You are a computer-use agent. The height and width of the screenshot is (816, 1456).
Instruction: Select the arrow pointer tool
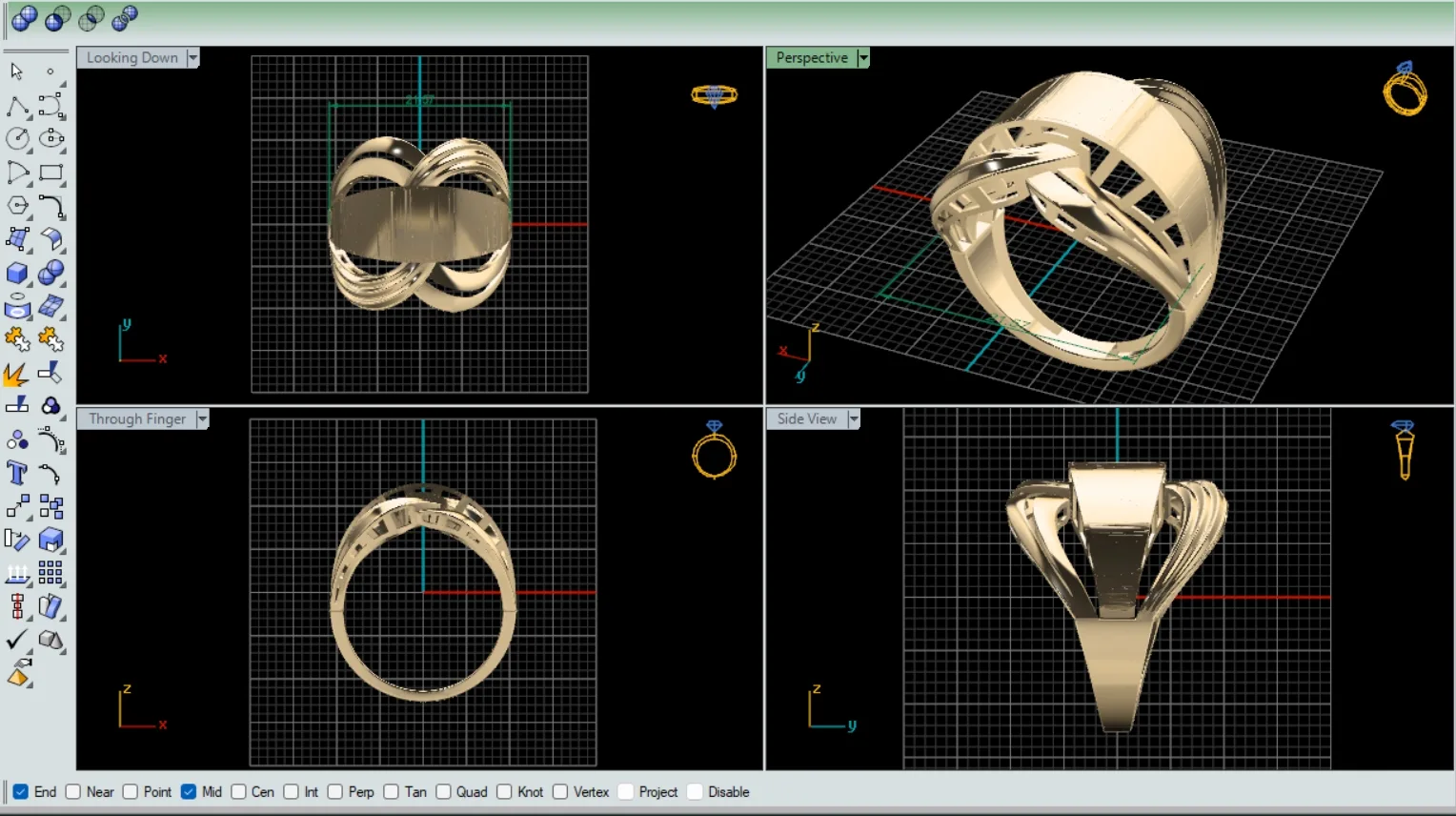(x=17, y=71)
